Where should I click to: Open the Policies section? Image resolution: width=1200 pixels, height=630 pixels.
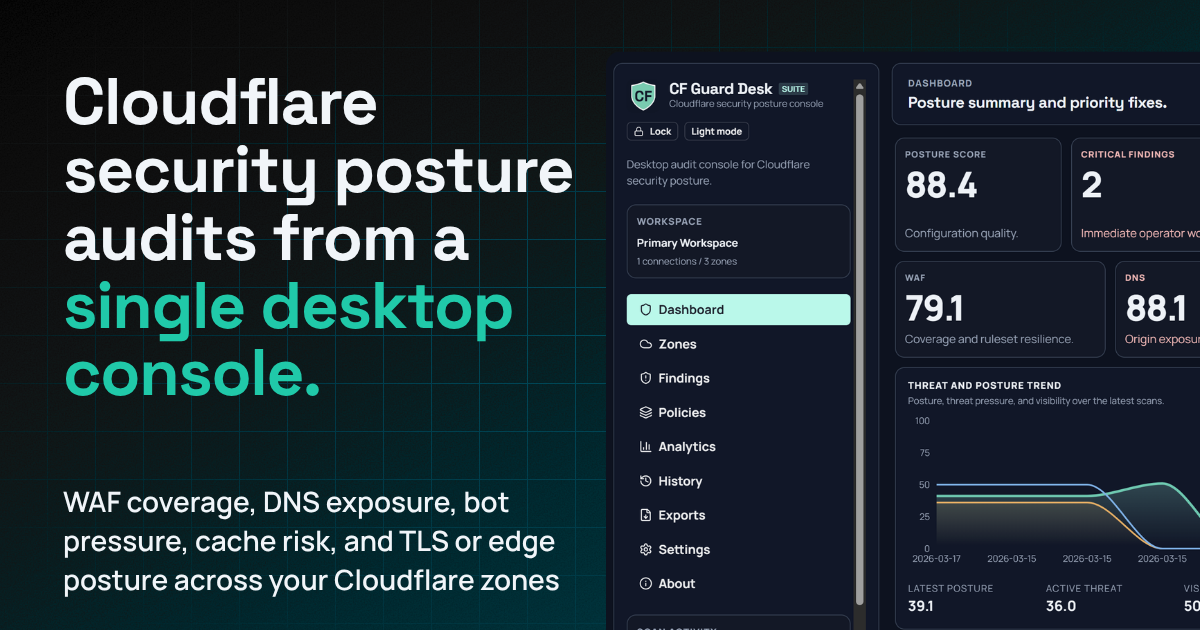[739, 412]
